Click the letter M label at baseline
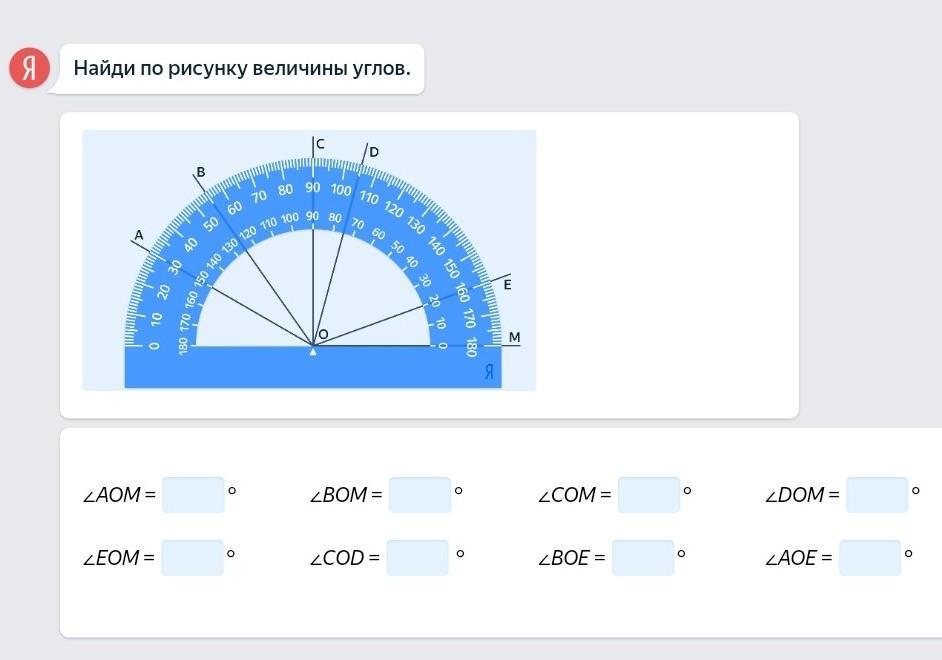The image size is (942, 660). [x=514, y=337]
